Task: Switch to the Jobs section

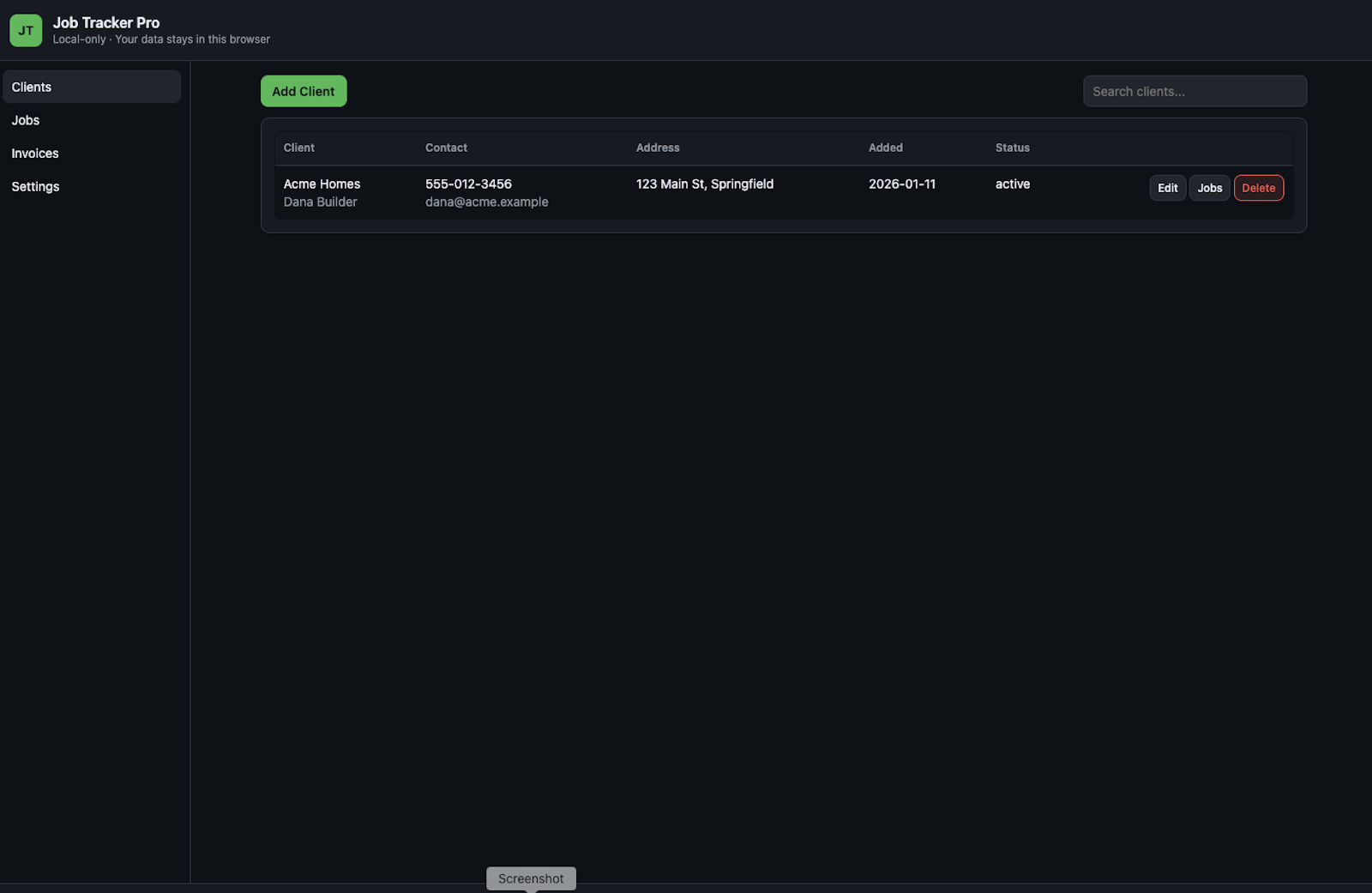Action: (25, 120)
